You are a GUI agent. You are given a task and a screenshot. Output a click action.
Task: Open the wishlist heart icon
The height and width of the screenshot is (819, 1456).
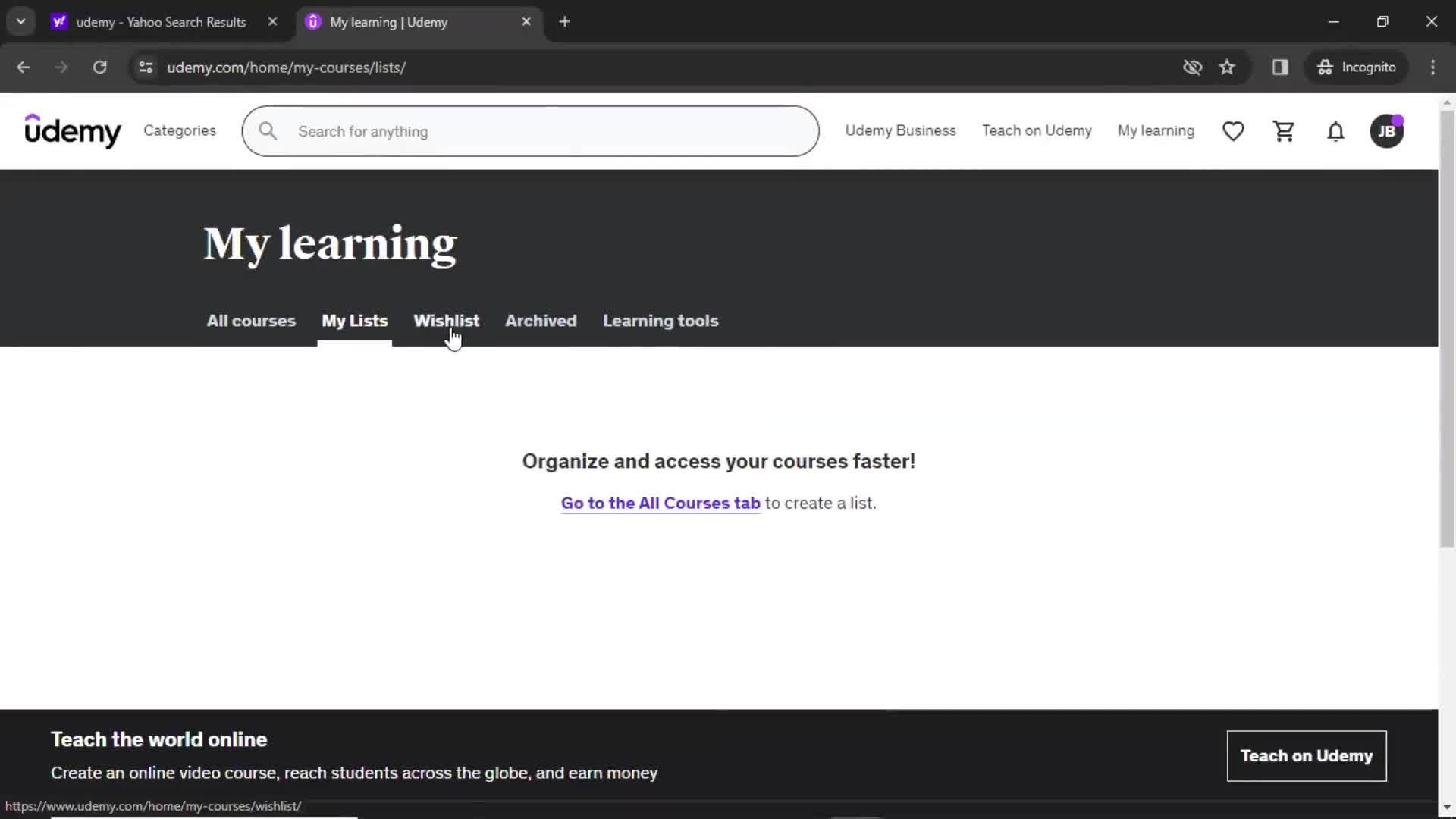click(x=1233, y=131)
